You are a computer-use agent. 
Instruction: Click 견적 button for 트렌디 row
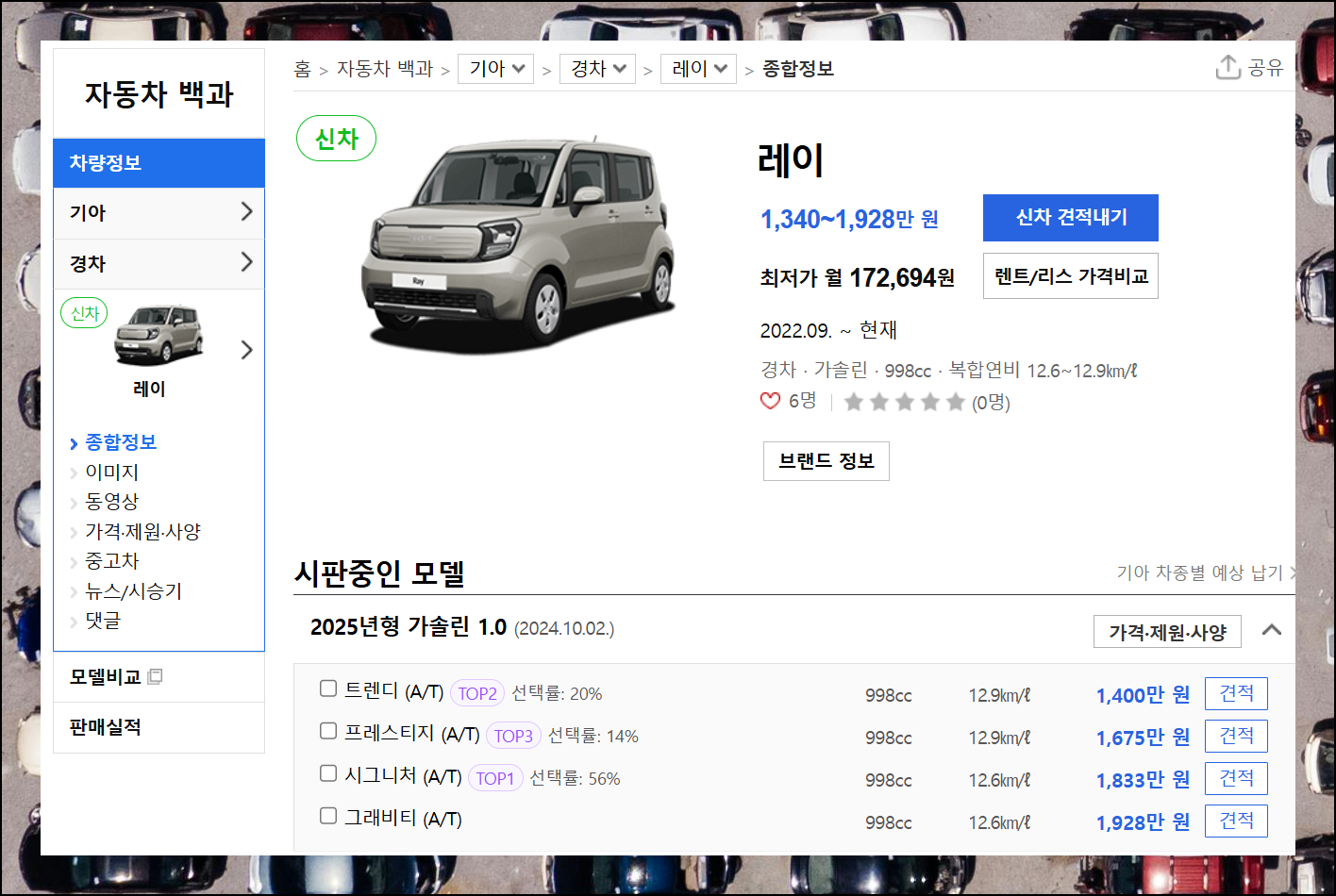tap(1236, 694)
